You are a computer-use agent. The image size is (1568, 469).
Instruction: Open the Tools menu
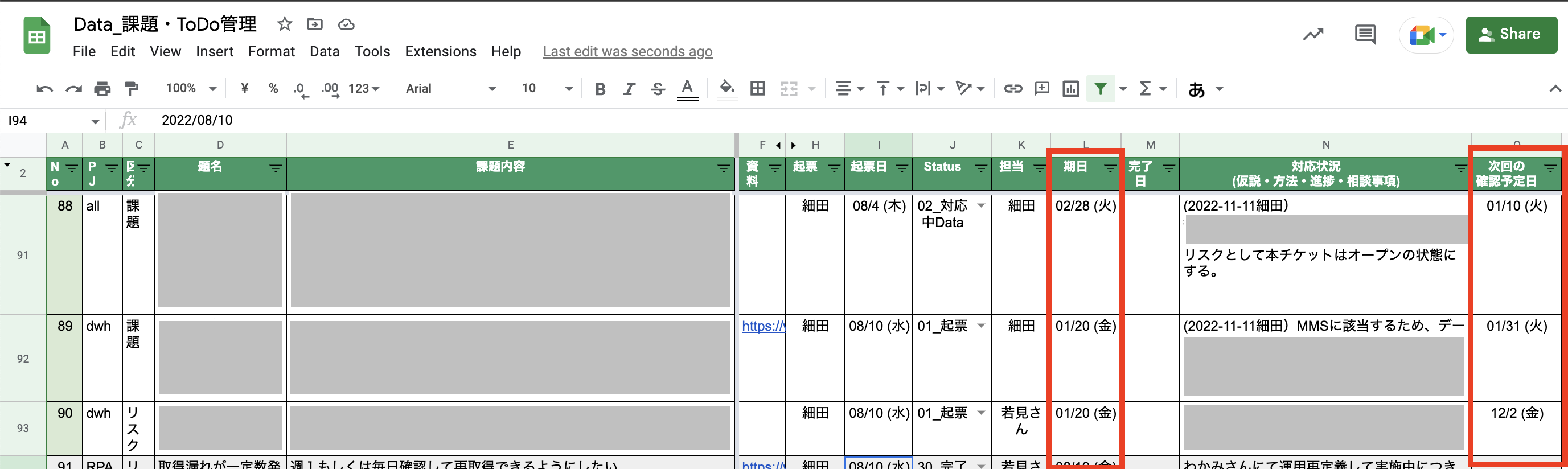[x=372, y=52]
